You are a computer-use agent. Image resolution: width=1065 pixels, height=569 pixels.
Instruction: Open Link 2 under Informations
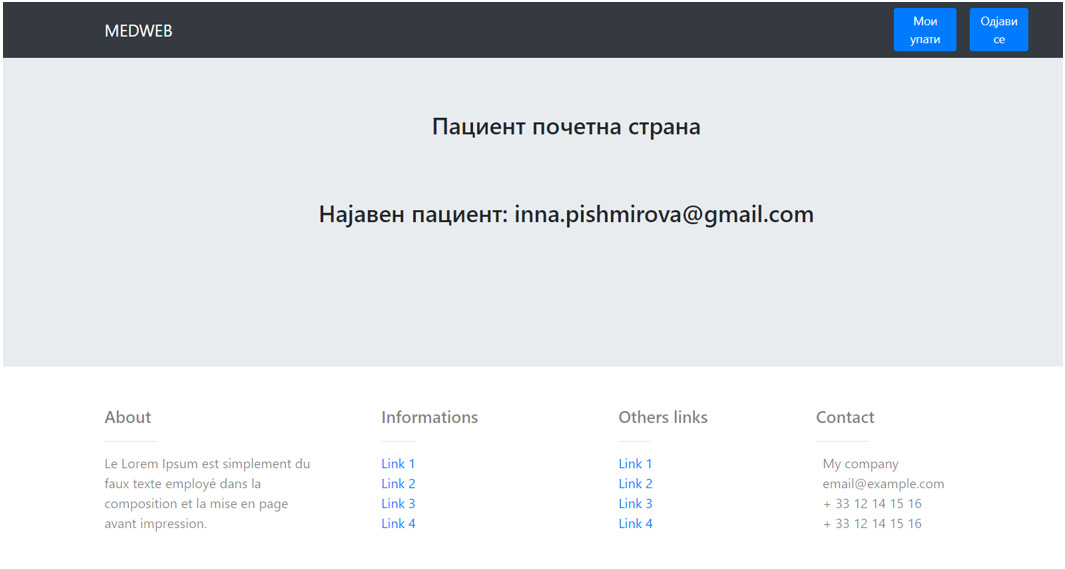coord(398,484)
